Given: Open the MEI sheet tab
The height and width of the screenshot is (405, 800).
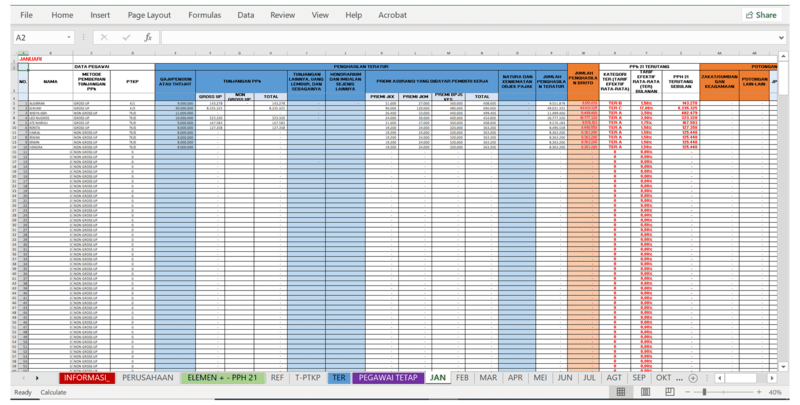Looking at the screenshot, I should (x=540, y=378).
